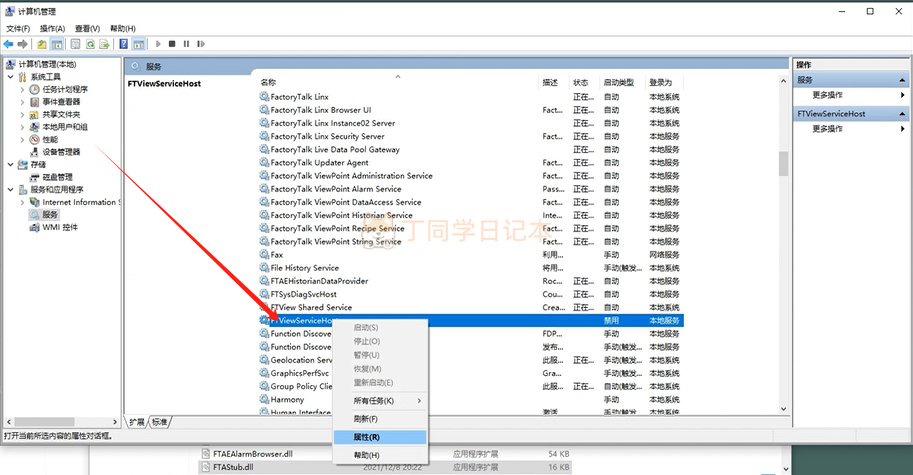Click the gear icon beside Fax service
Screen dimensions: 913x475
pyautogui.click(x=264, y=254)
